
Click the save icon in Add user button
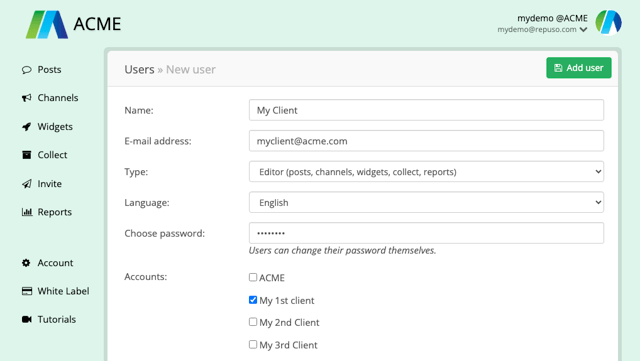pos(558,68)
